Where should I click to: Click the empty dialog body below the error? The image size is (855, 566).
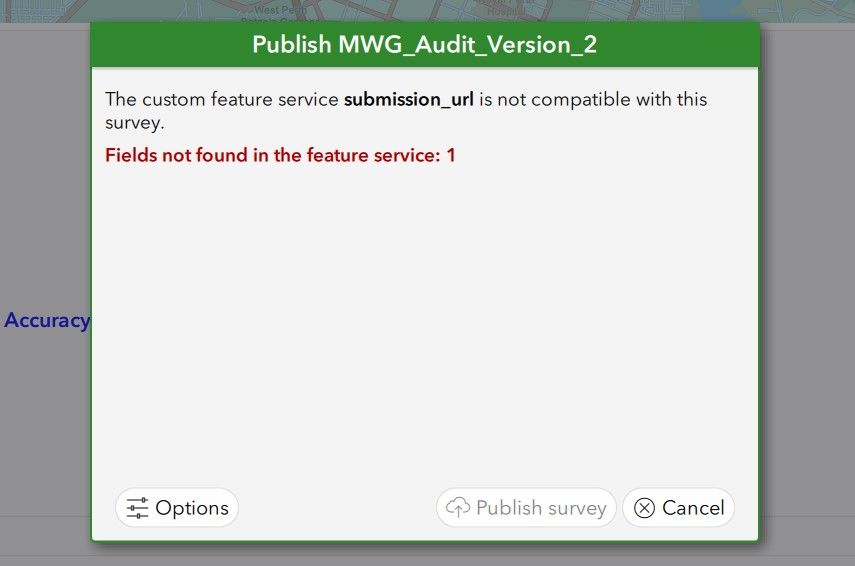tap(425, 320)
